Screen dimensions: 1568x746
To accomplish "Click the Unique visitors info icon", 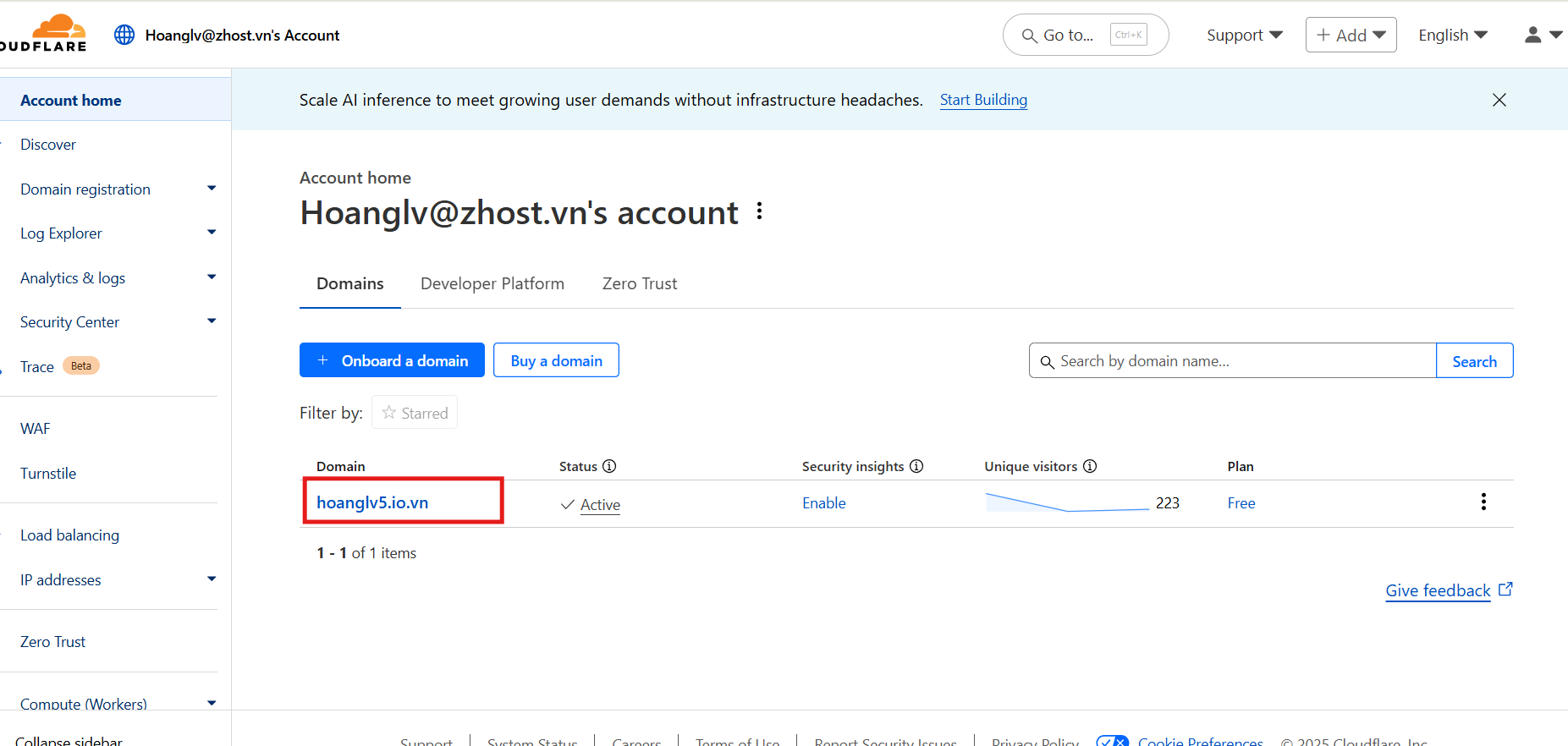I will coord(1090,466).
